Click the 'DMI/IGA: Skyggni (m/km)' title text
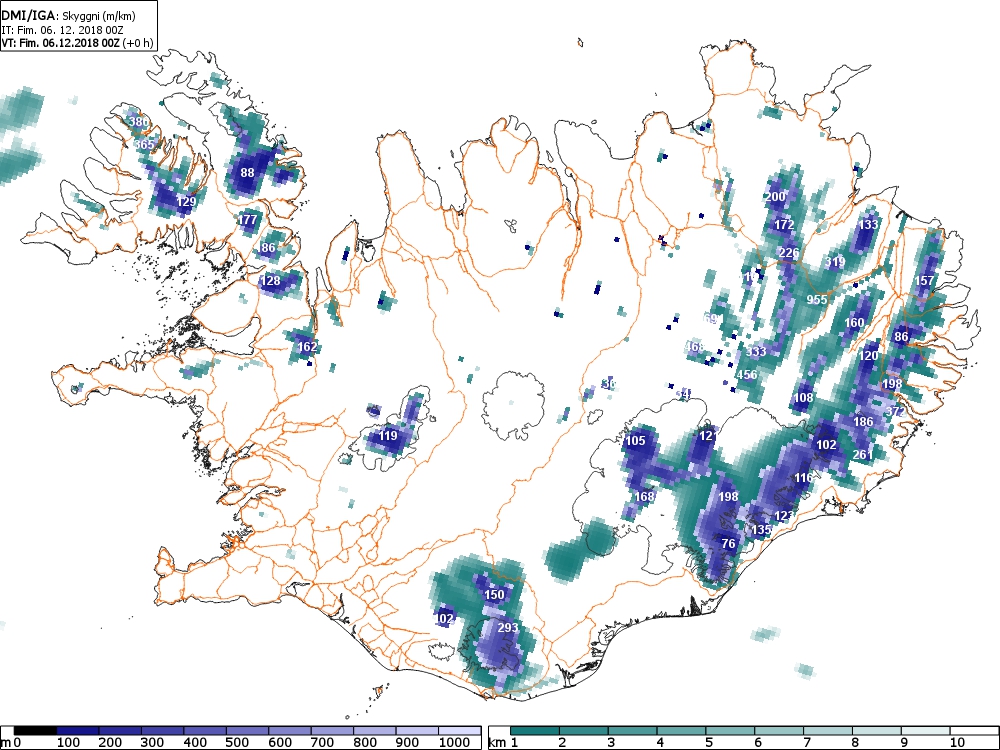 68,16
